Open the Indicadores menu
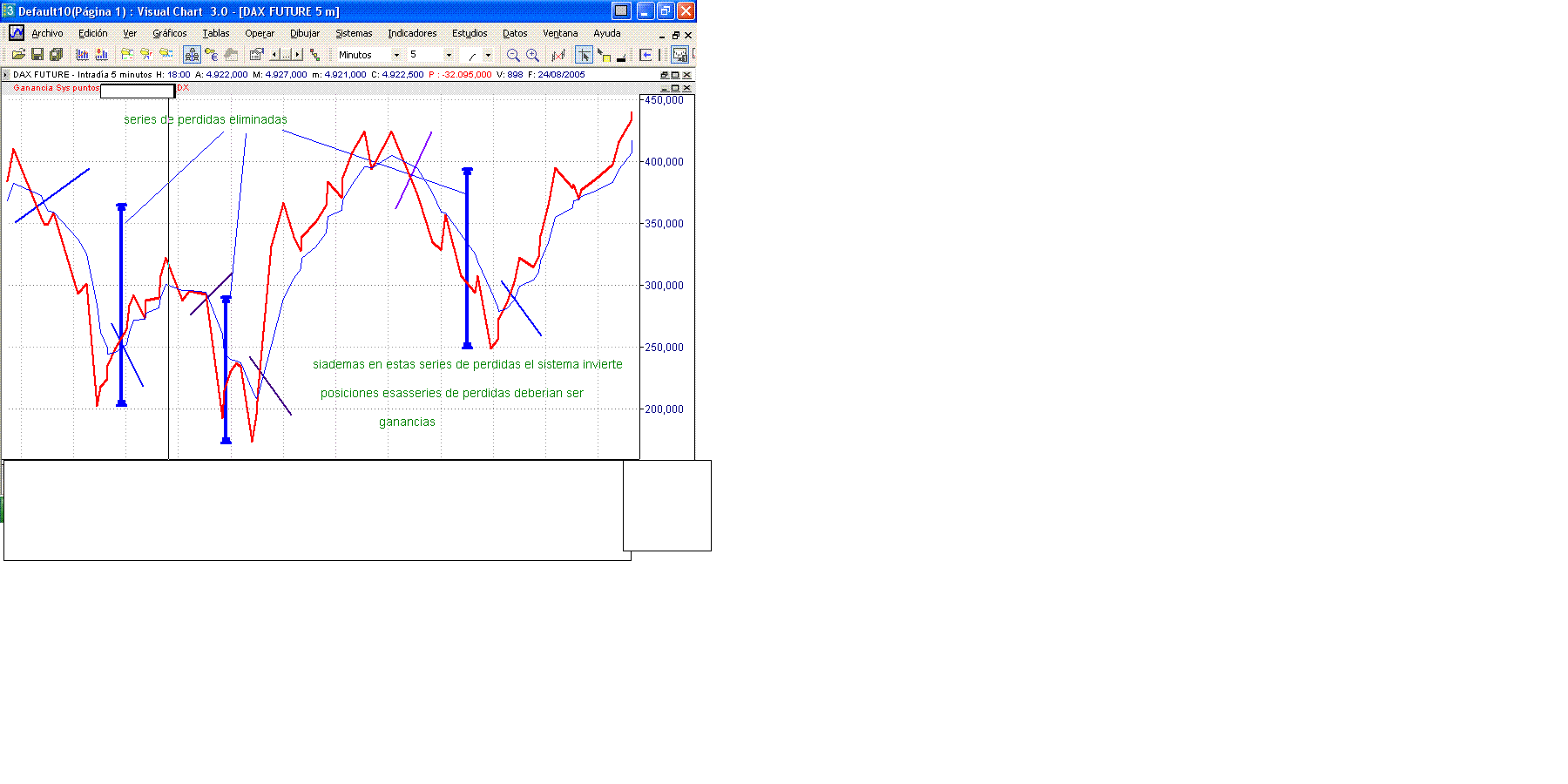Screen dimensions: 1568x784 coord(412,33)
